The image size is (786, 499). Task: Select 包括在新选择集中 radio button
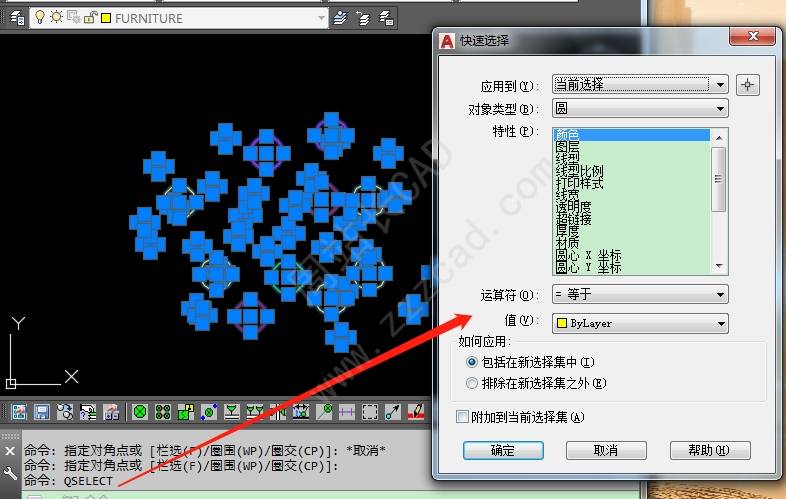(473, 363)
